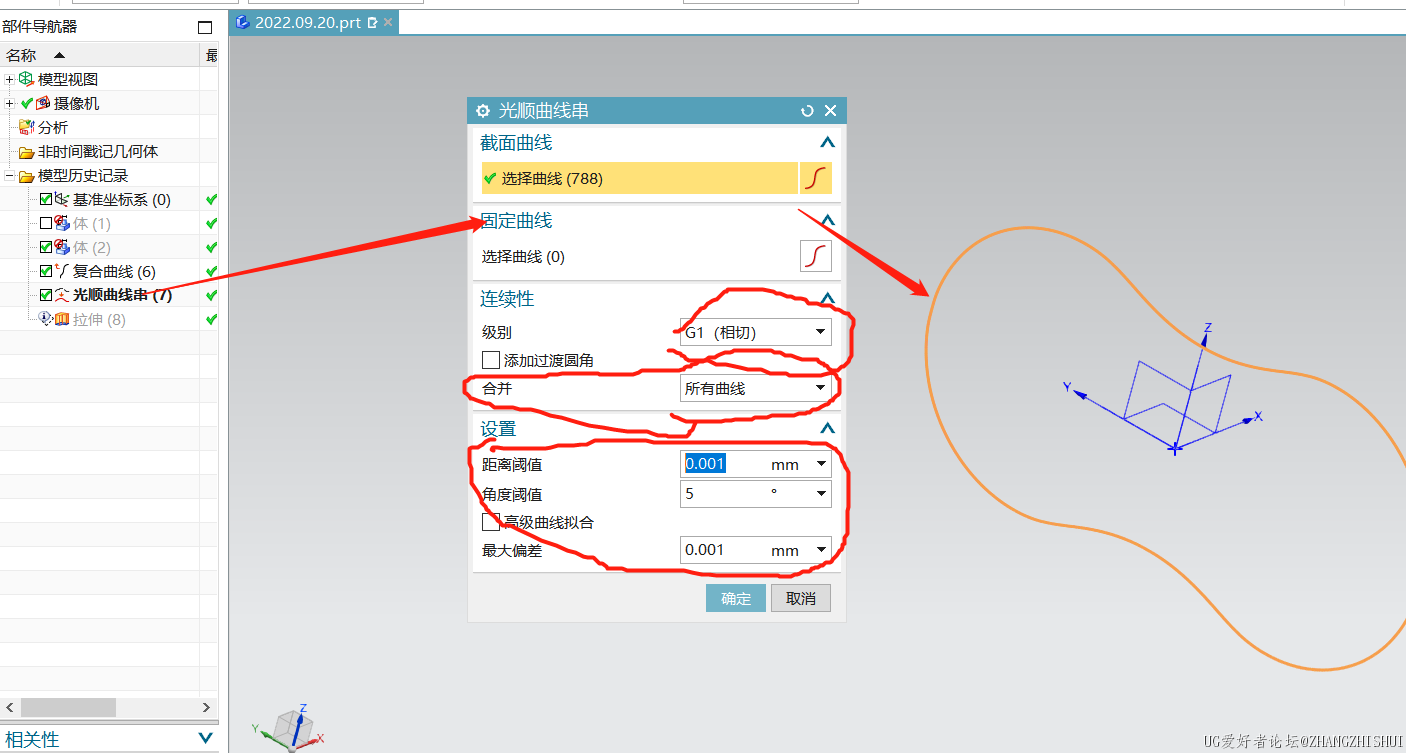Open the 最大偏差 dropdown arrow

[x=821, y=550]
